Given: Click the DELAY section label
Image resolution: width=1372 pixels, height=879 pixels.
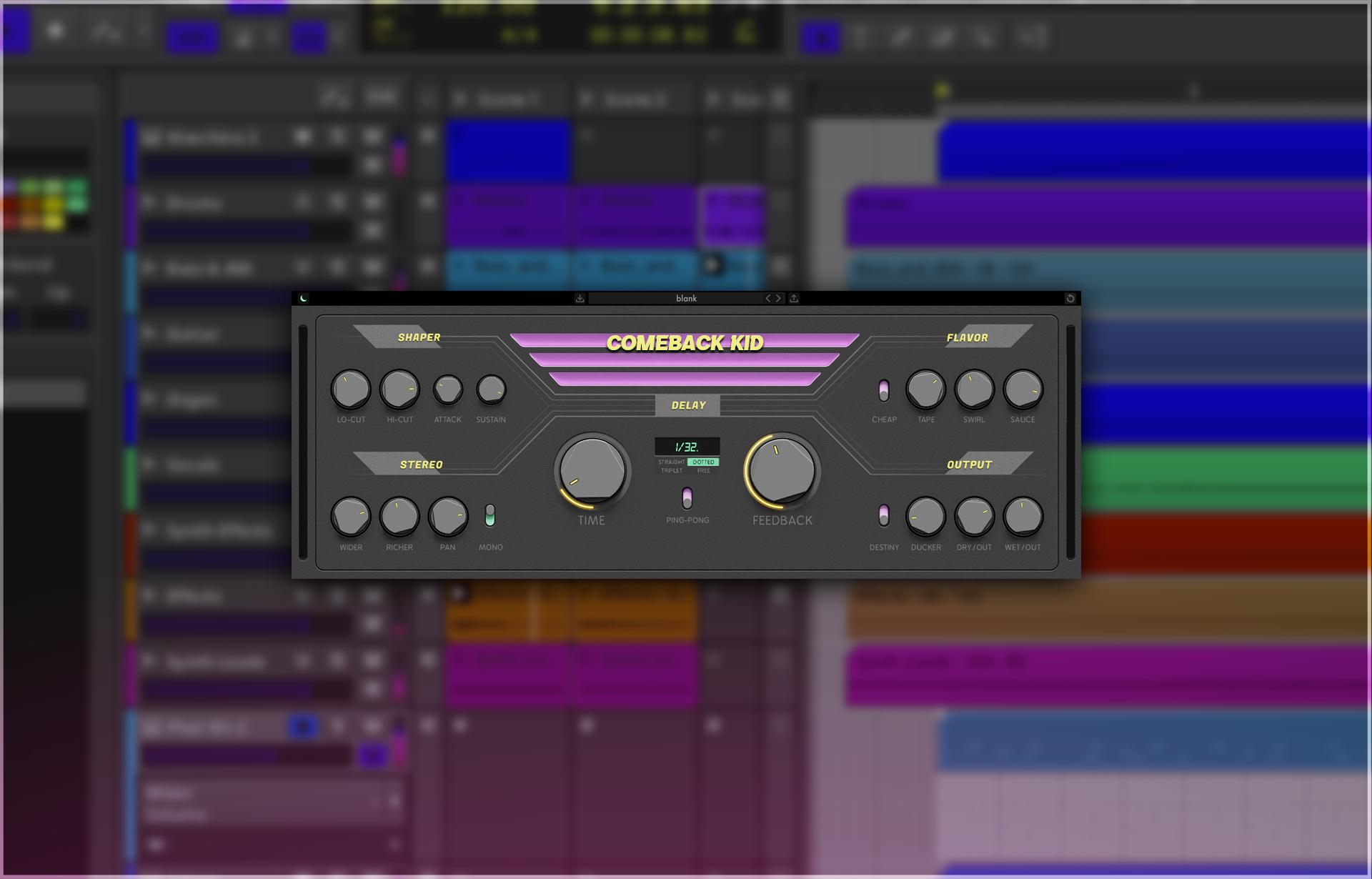Looking at the screenshot, I should 688,405.
